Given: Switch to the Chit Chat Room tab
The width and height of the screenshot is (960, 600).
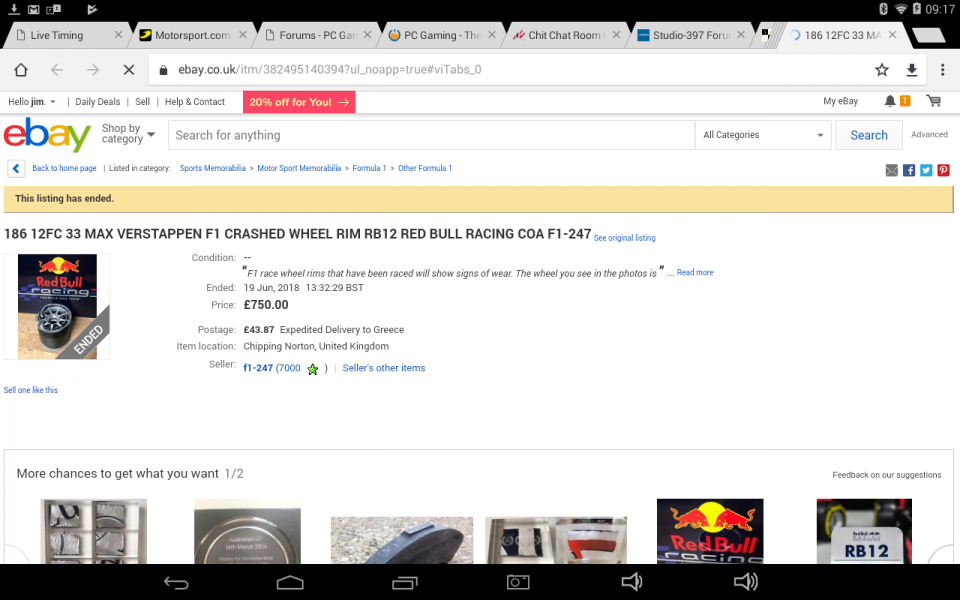Looking at the screenshot, I should pyautogui.click(x=564, y=36).
